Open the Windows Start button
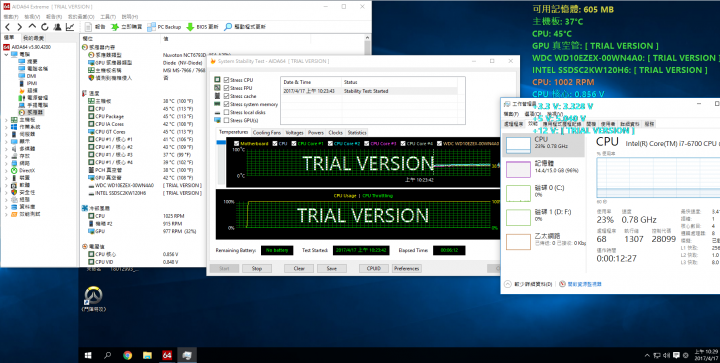Viewport: 720px width, 363px height. point(88,355)
